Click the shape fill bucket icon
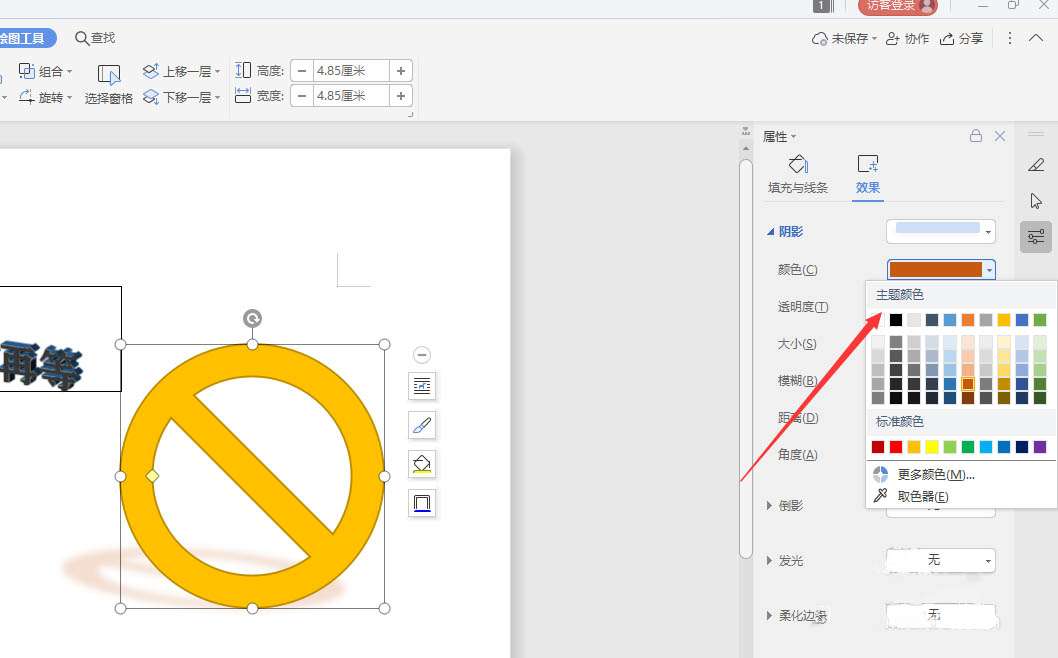 coord(422,464)
